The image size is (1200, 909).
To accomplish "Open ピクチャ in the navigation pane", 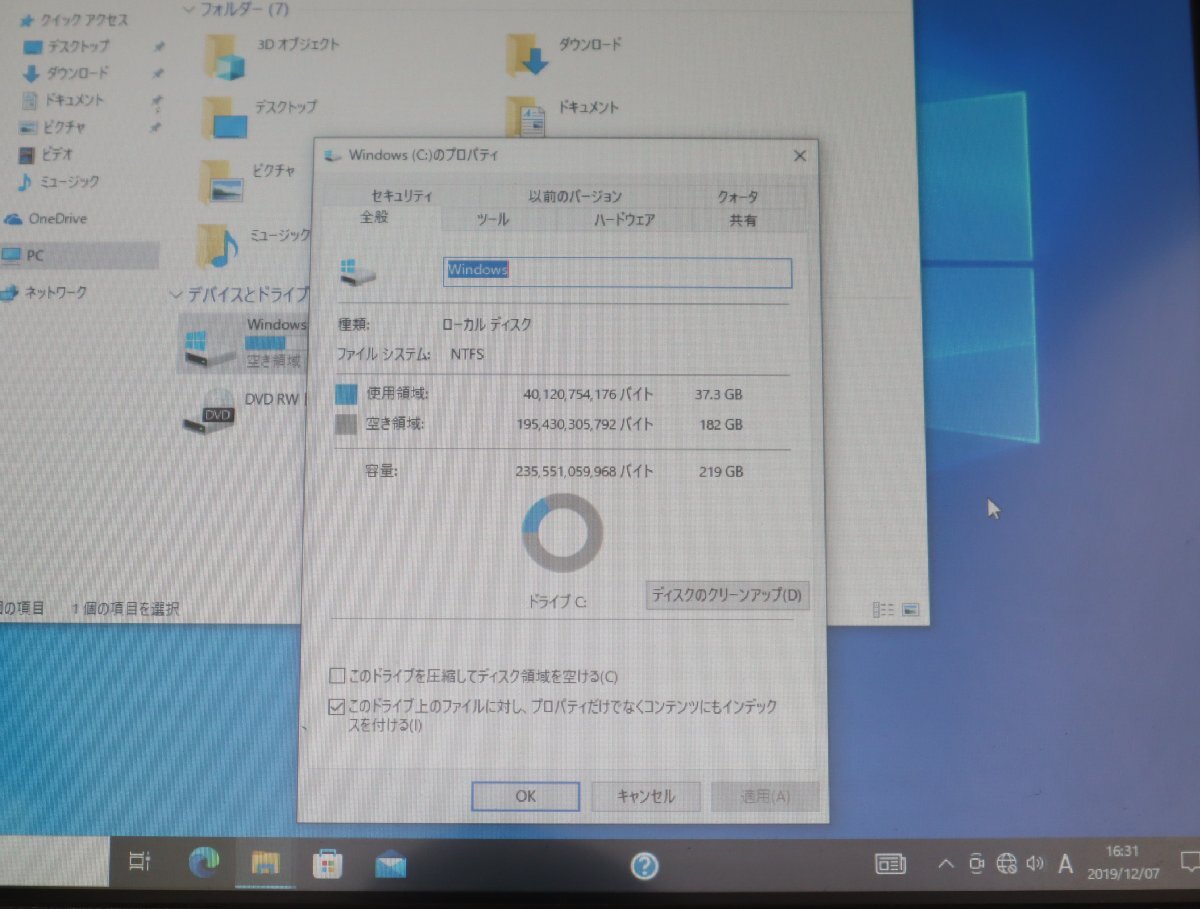I will coord(54,128).
